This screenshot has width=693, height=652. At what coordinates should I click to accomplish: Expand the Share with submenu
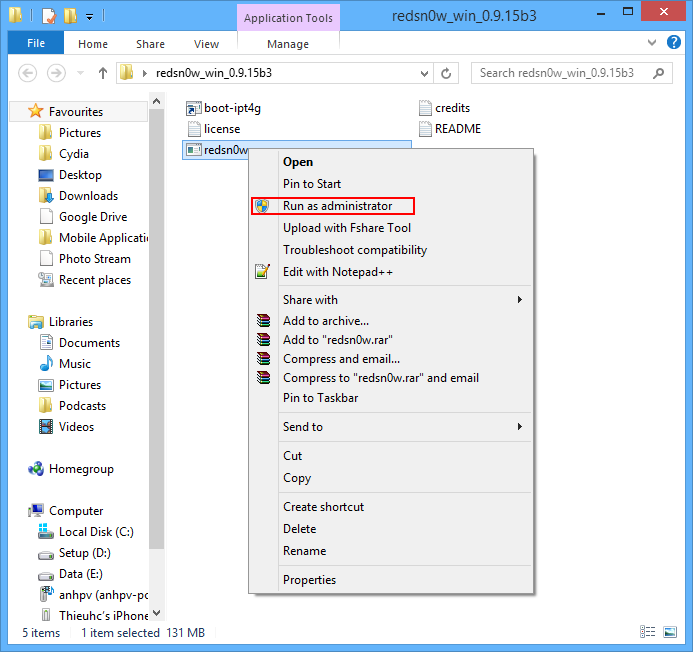(x=520, y=300)
